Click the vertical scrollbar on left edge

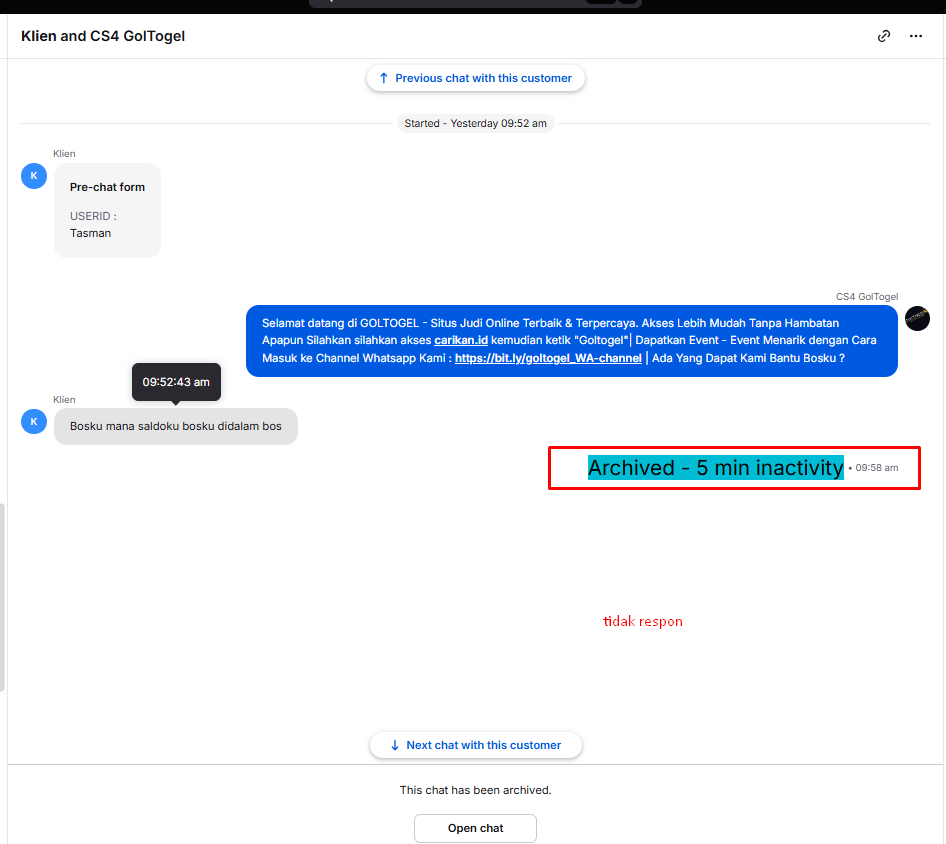pos(2,597)
